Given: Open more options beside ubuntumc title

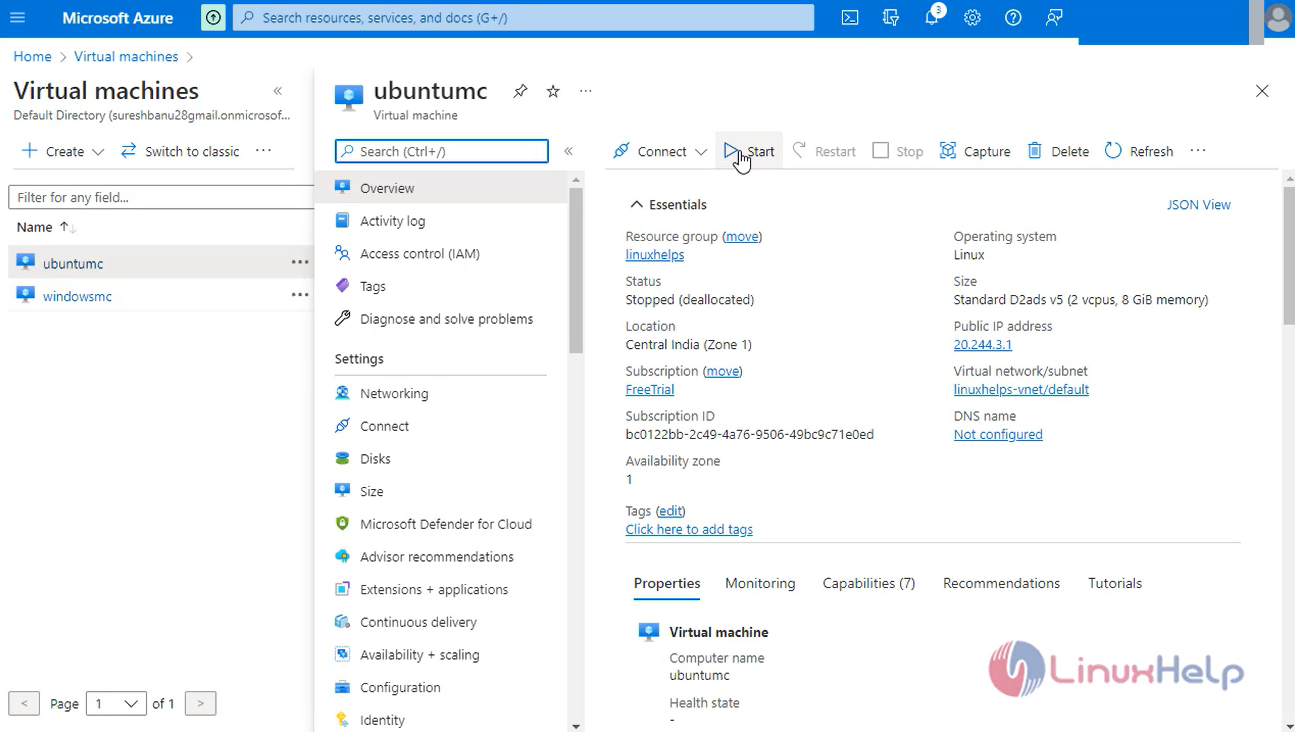Looking at the screenshot, I should click(586, 91).
